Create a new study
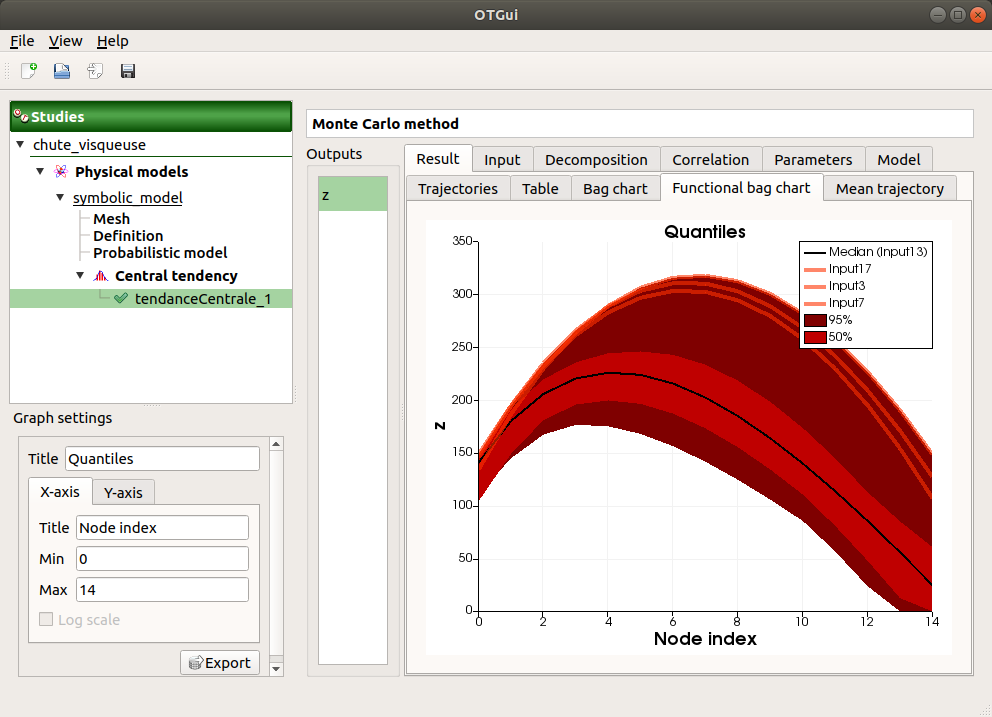Image resolution: width=992 pixels, height=717 pixels. [27, 71]
